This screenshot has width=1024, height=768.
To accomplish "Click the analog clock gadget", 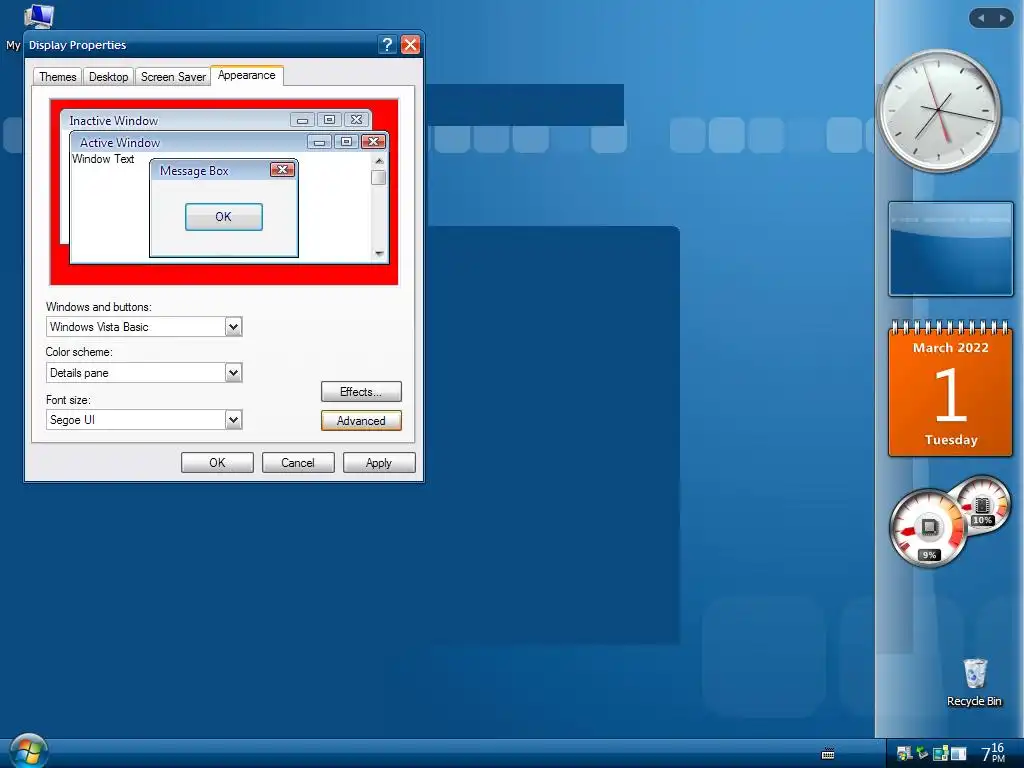I will click(x=939, y=111).
